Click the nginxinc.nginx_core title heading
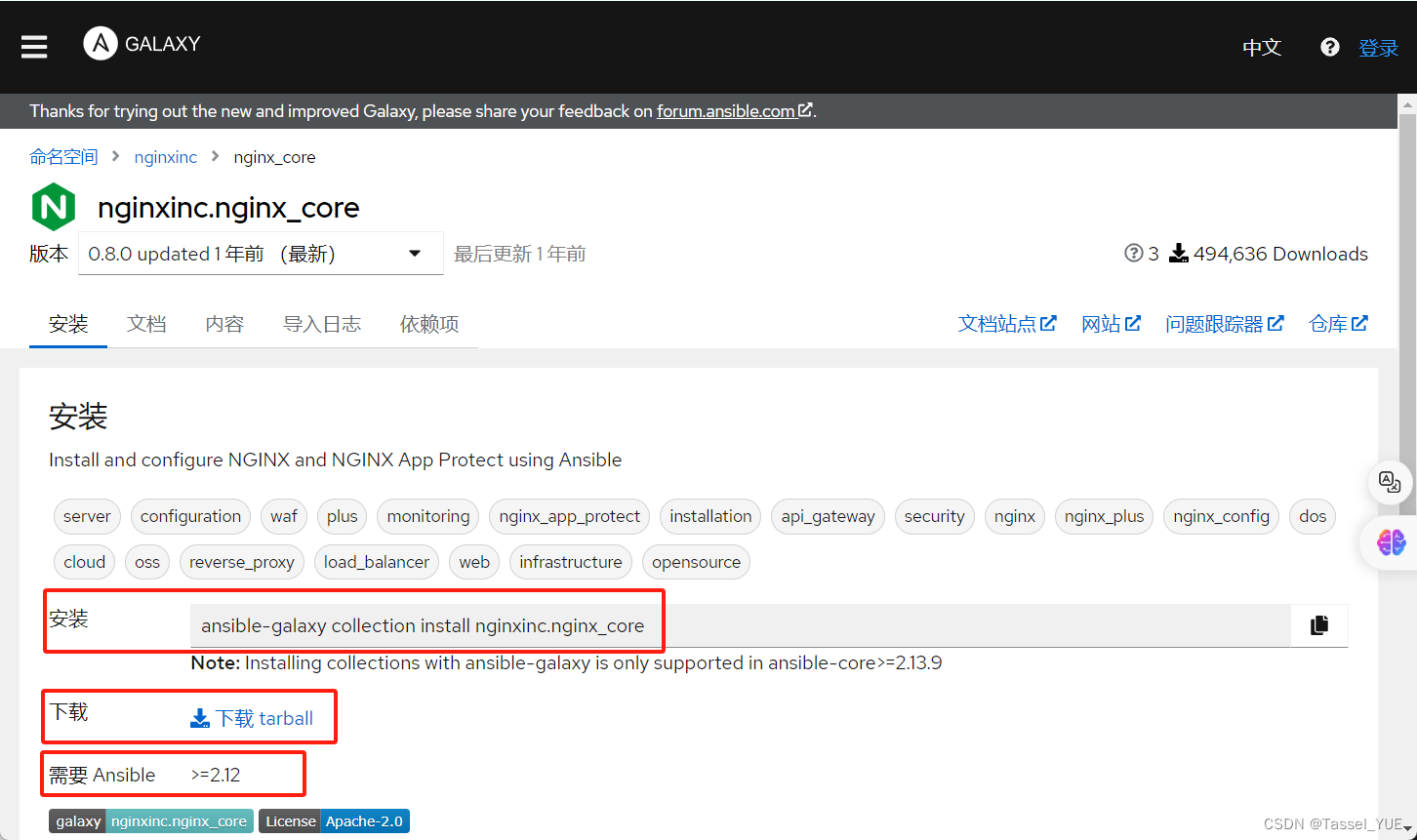The width and height of the screenshot is (1417, 840). click(228, 207)
